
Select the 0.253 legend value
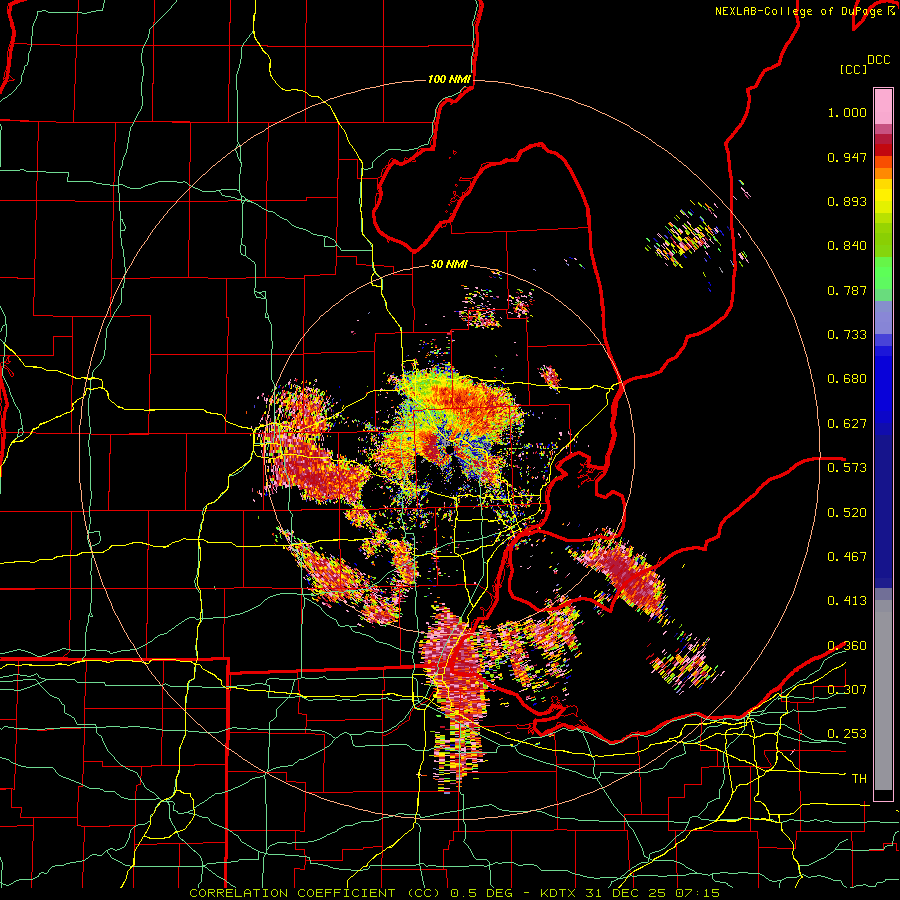point(847,734)
